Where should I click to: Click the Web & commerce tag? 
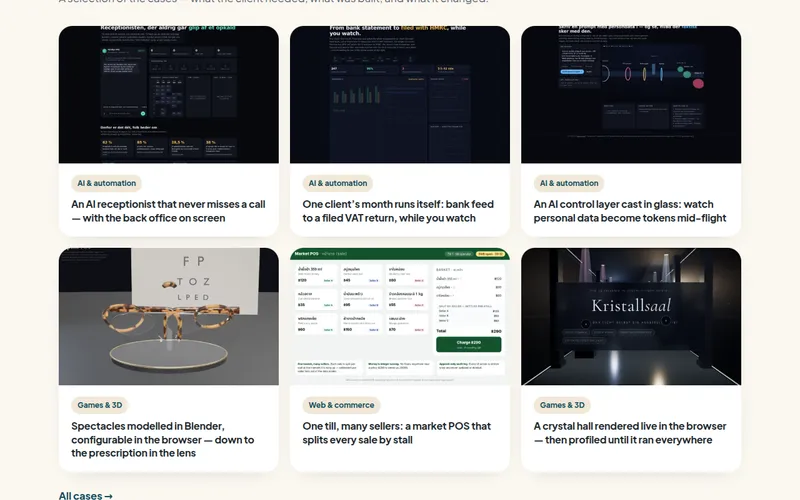tap(341, 405)
